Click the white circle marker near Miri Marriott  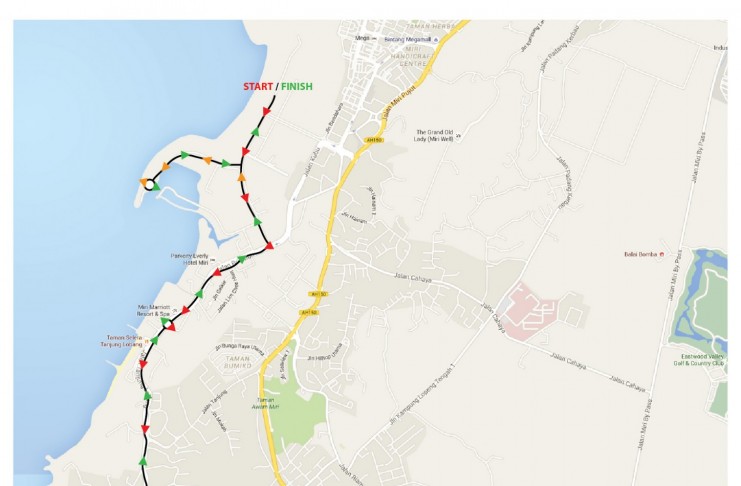click(x=167, y=324)
